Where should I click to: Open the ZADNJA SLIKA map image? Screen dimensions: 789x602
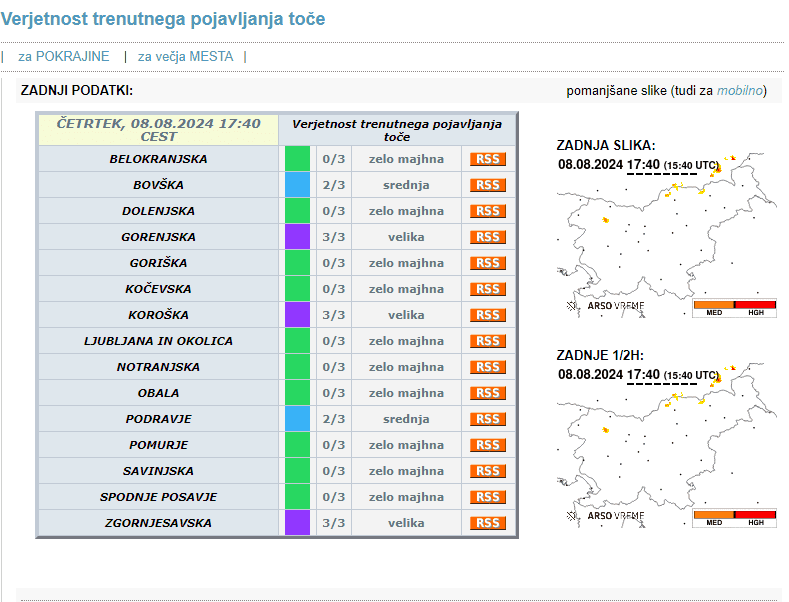667,236
